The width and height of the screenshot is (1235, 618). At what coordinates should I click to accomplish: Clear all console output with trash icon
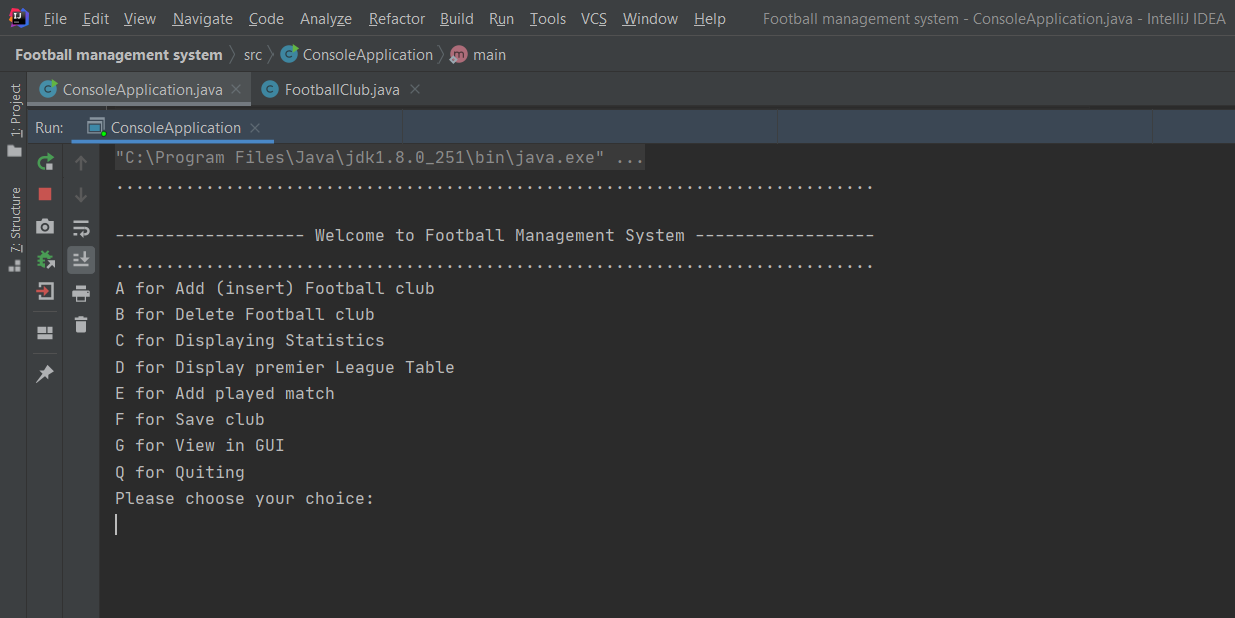[x=81, y=325]
